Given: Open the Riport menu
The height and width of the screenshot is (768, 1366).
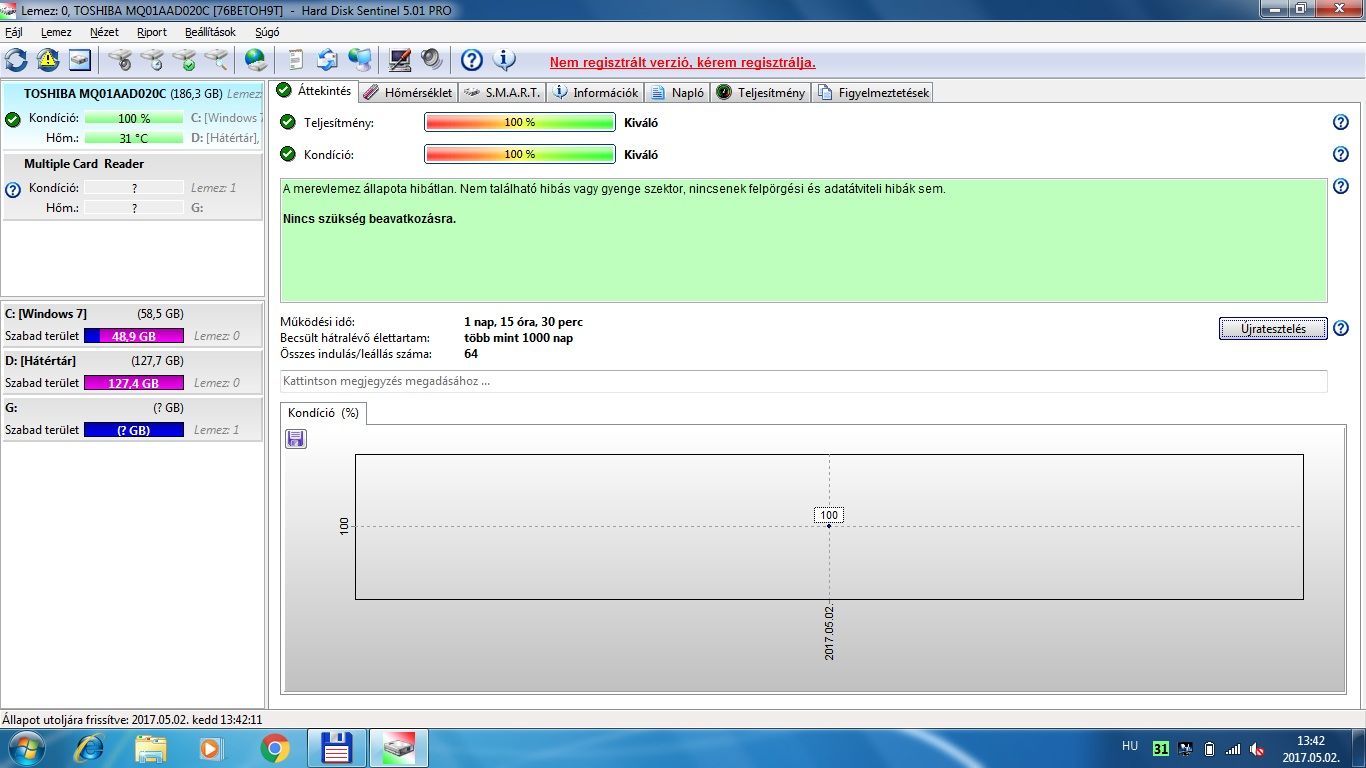Looking at the screenshot, I should click(152, 32).
